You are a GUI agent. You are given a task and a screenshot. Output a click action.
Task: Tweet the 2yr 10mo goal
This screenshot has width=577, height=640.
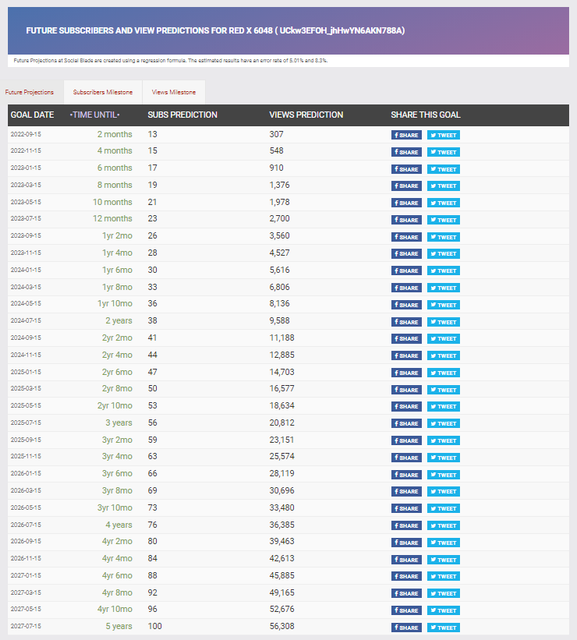pyautogui.click(x=444, y=407)
